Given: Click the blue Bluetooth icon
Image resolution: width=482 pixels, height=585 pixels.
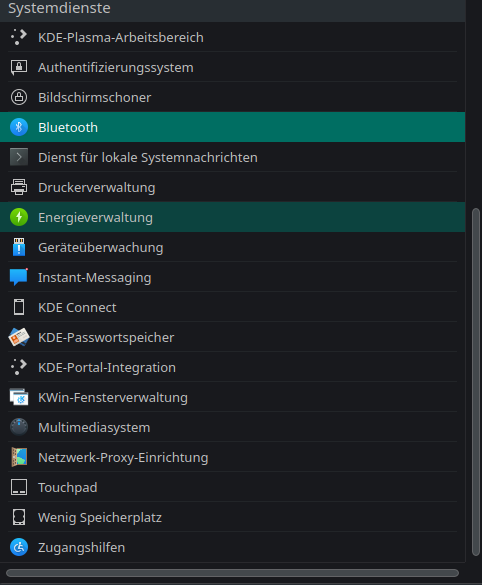Looking at the screenshot, I should [x=19, y=127].
